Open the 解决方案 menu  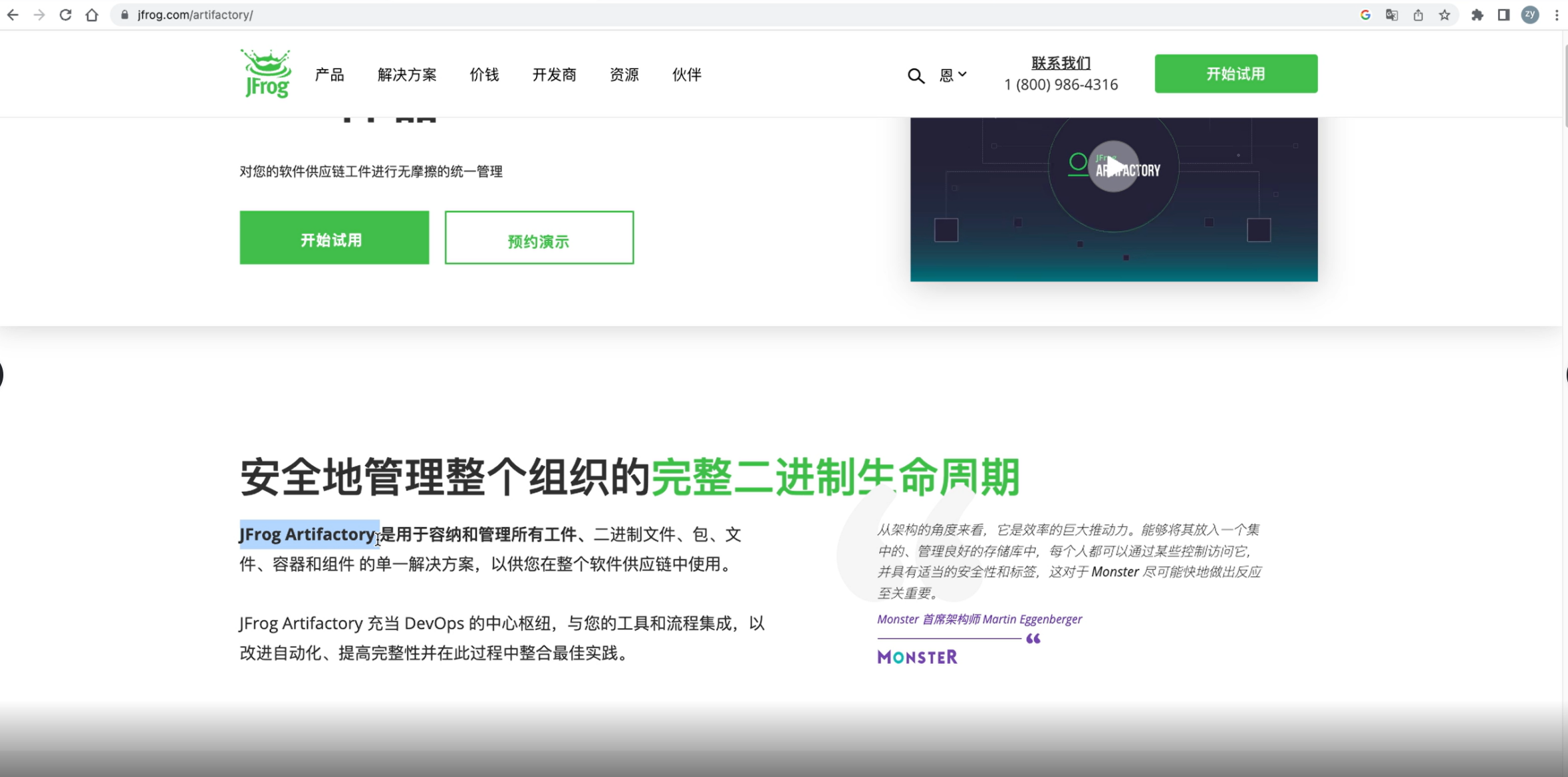pyautogui.click(x=407, y=75)
